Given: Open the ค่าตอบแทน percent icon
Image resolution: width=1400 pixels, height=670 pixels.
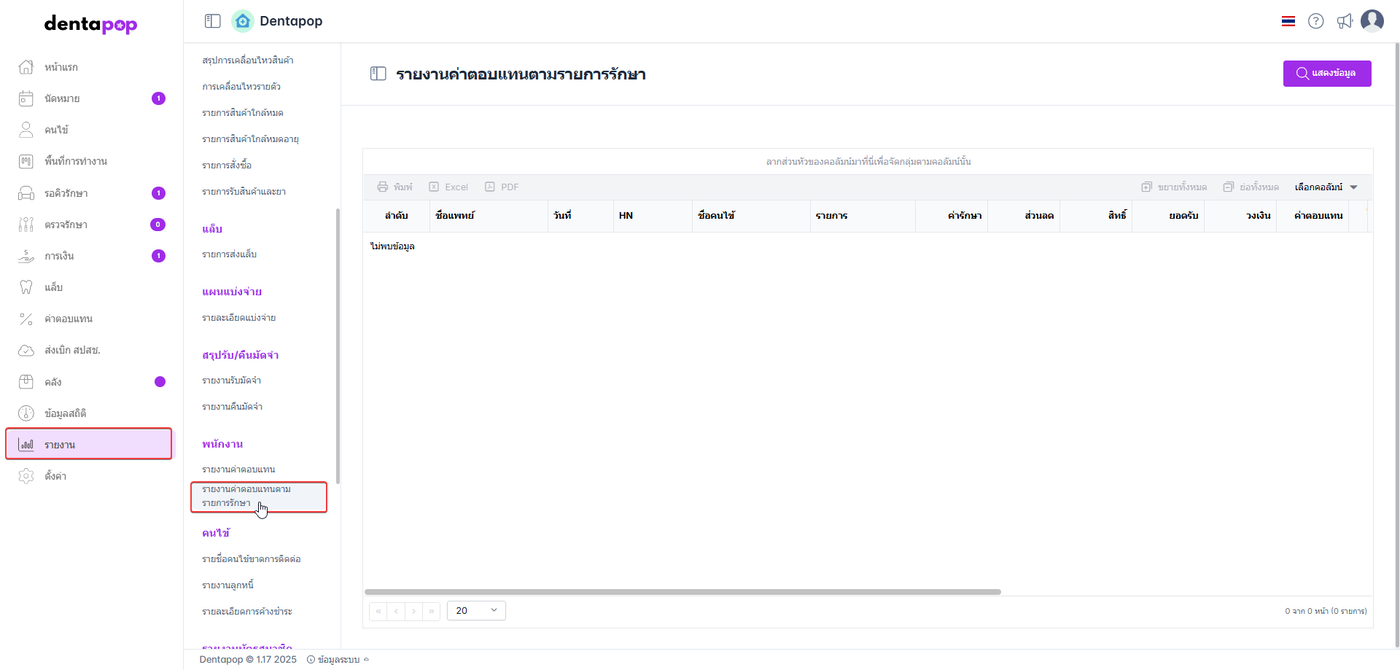Looking at the screenshot, I should (x=27, y=319).
